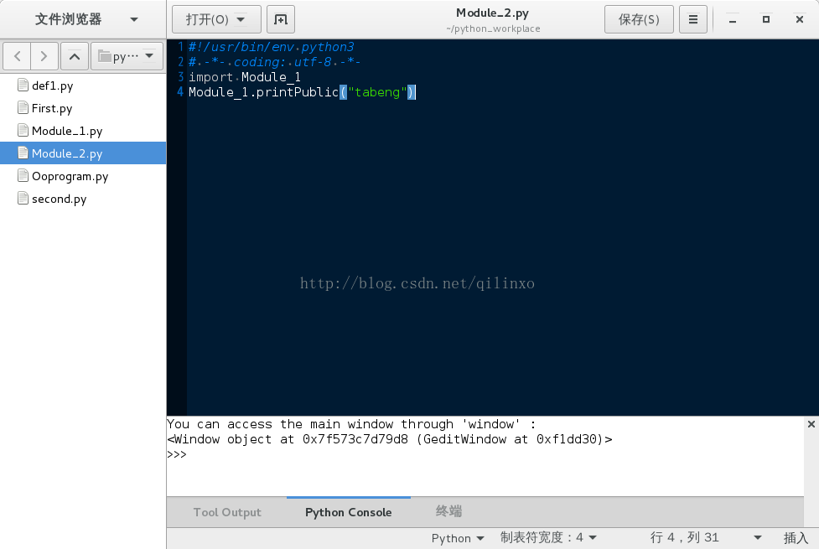Change Python language mode in status bar
Image resolution: width=819 pixels, height=549 pixels.
pos(458,538)
